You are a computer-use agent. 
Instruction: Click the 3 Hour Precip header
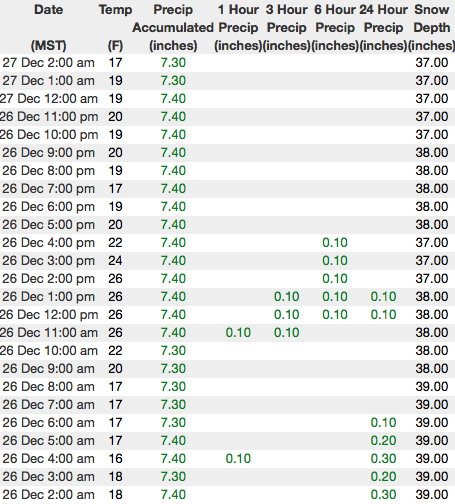click(287, 27)
